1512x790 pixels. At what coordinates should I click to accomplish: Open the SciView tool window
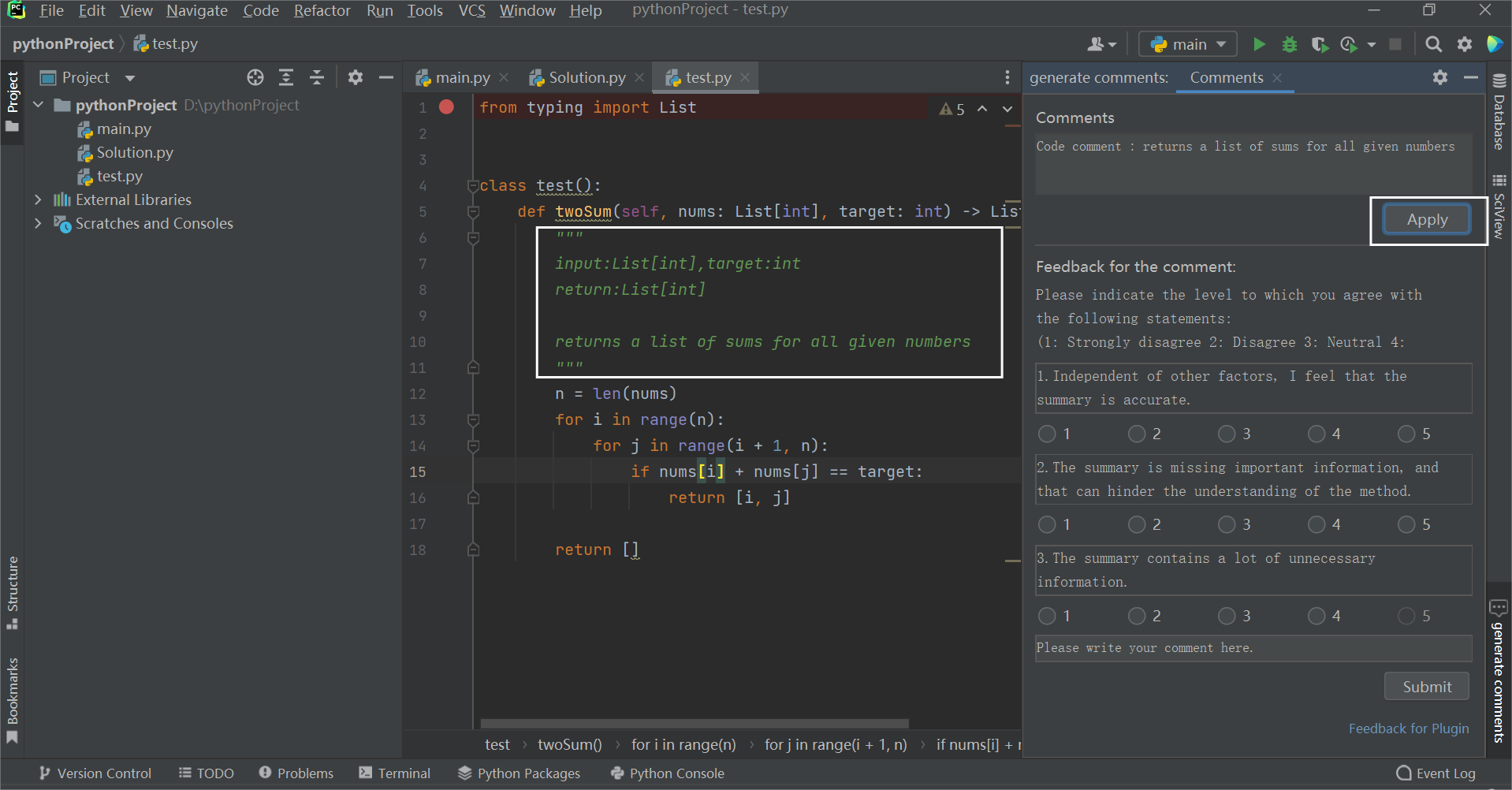click(1499, 207)
